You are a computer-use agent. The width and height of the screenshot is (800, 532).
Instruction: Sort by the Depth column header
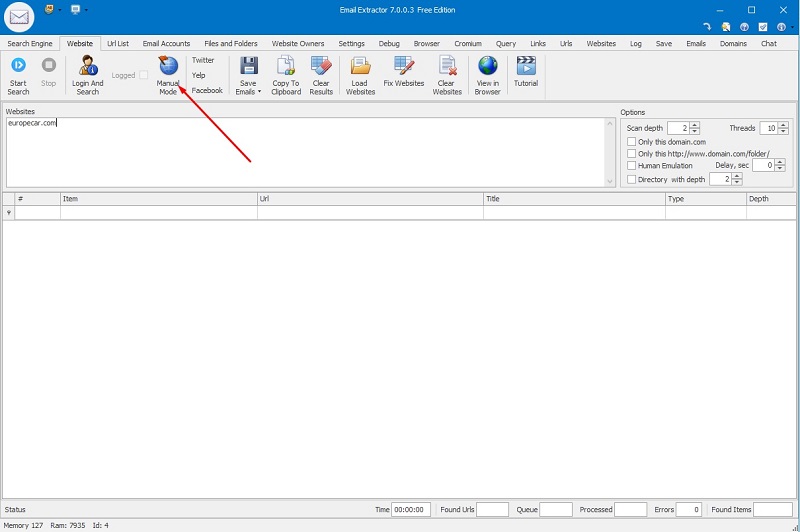pyautogui.click(x=771, y=199)
